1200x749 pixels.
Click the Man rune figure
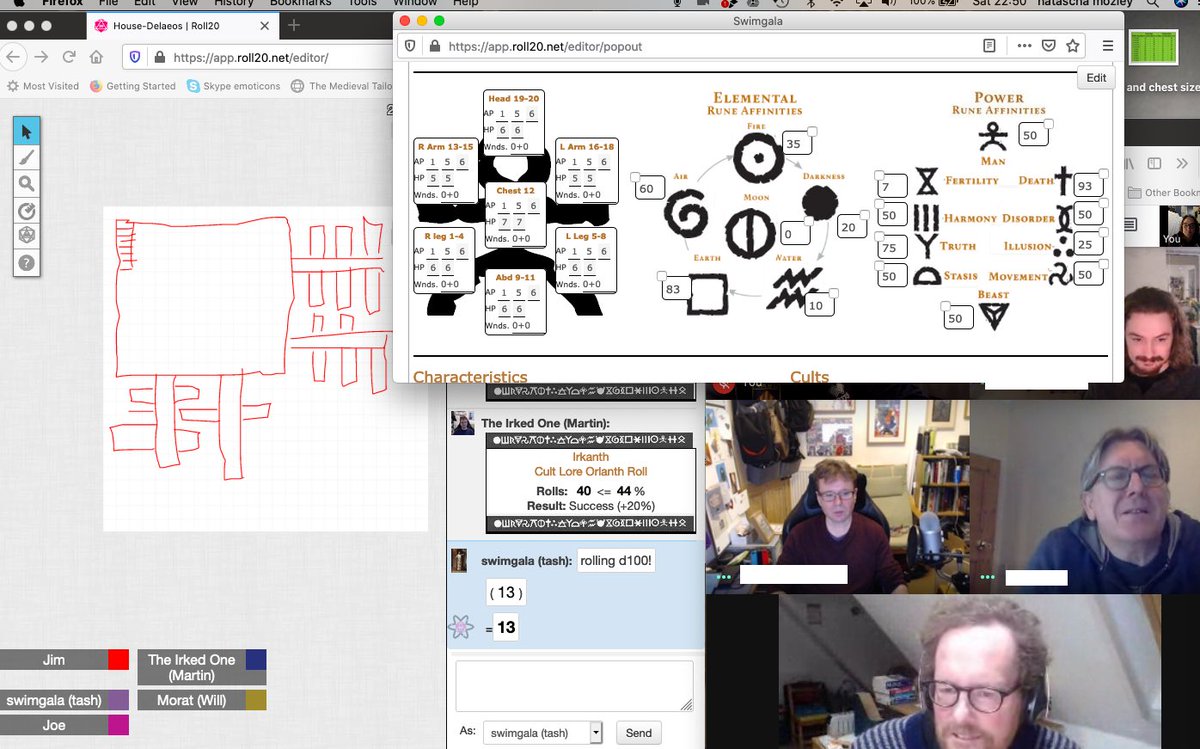(992, 136)
